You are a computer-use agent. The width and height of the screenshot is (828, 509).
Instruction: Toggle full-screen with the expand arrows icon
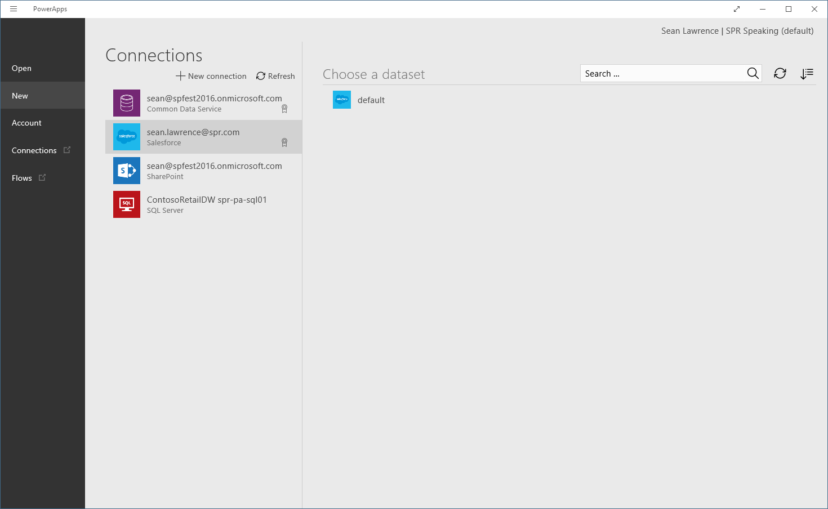pos(737,9)
